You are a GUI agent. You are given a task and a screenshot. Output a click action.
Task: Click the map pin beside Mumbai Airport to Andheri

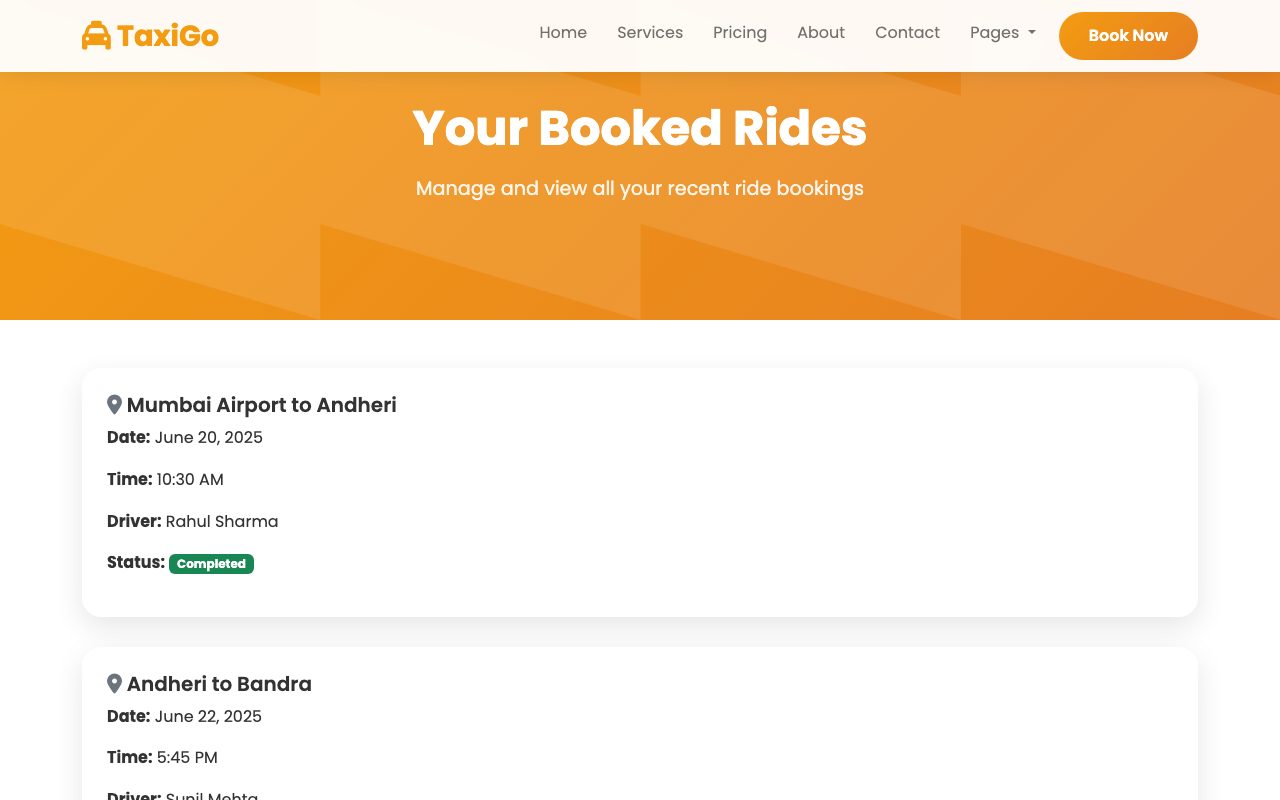pyautogui.click(x=114, y=404)
